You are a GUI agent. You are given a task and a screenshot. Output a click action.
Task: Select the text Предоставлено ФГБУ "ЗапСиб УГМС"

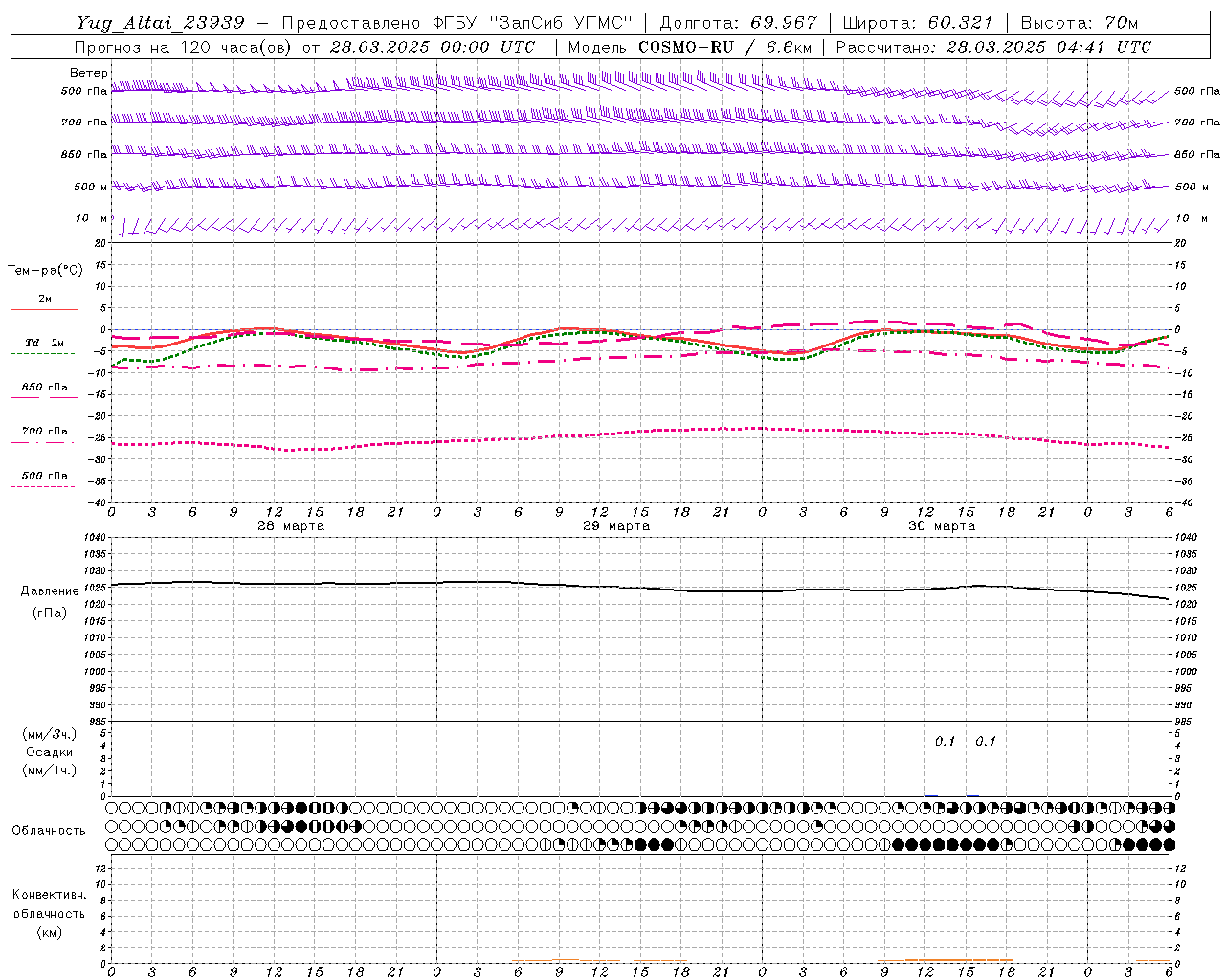coord(457,23)
